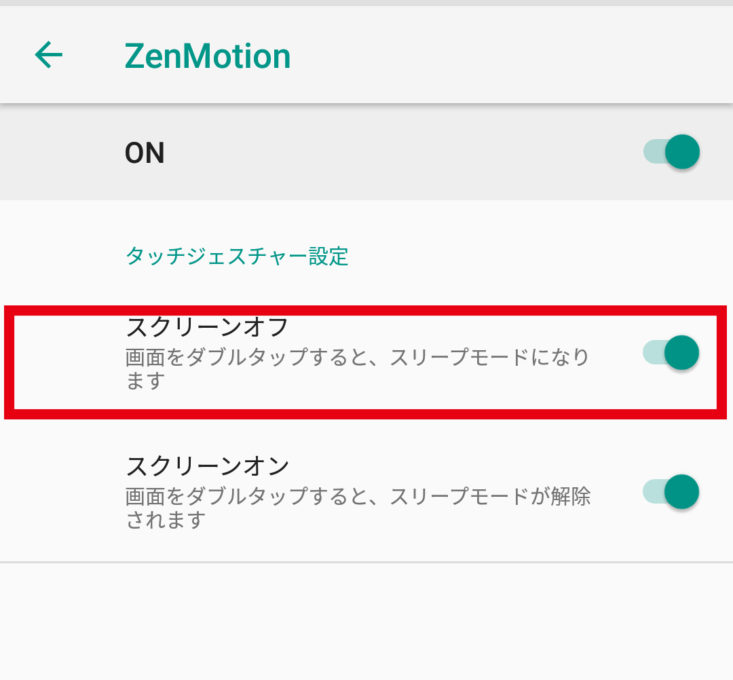Tap the ON label text
Screen dimensions: 733x680
click(145, 153)
